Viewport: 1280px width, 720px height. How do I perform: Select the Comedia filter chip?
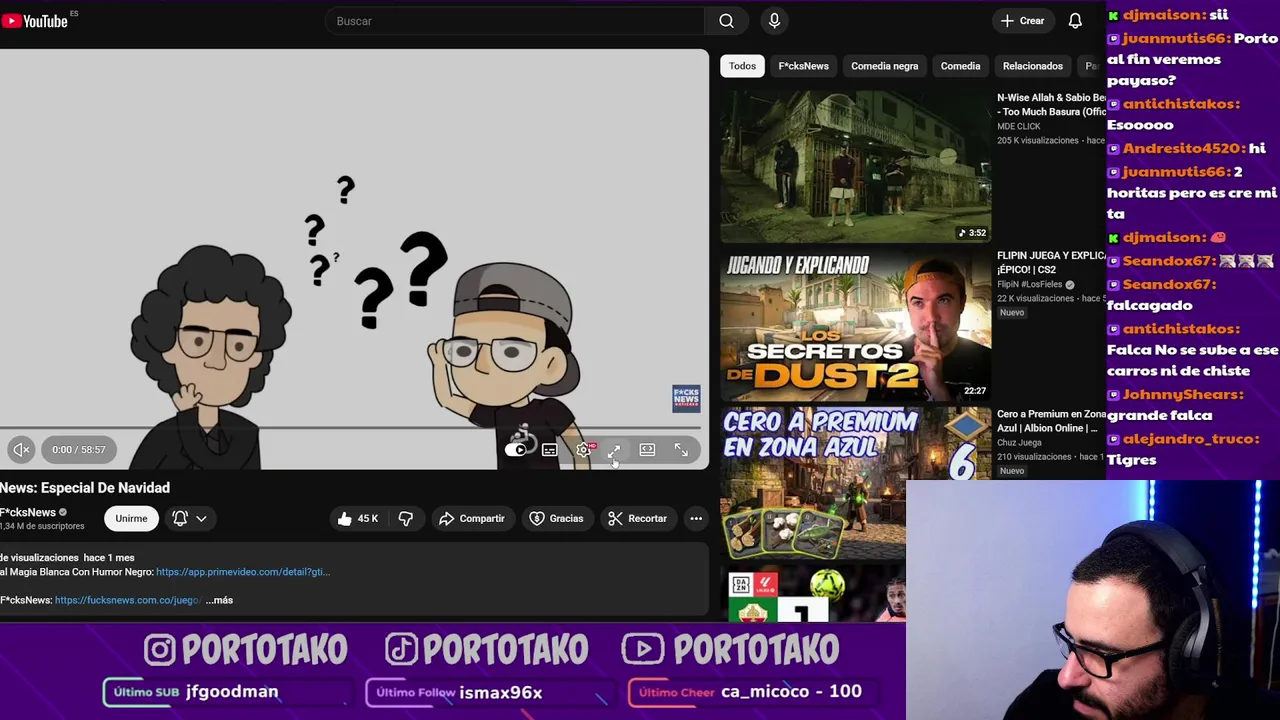point(960,66)
